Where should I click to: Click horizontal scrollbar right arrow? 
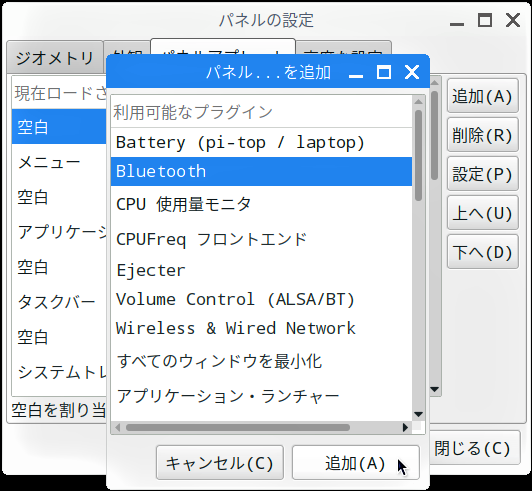(405, 427)
